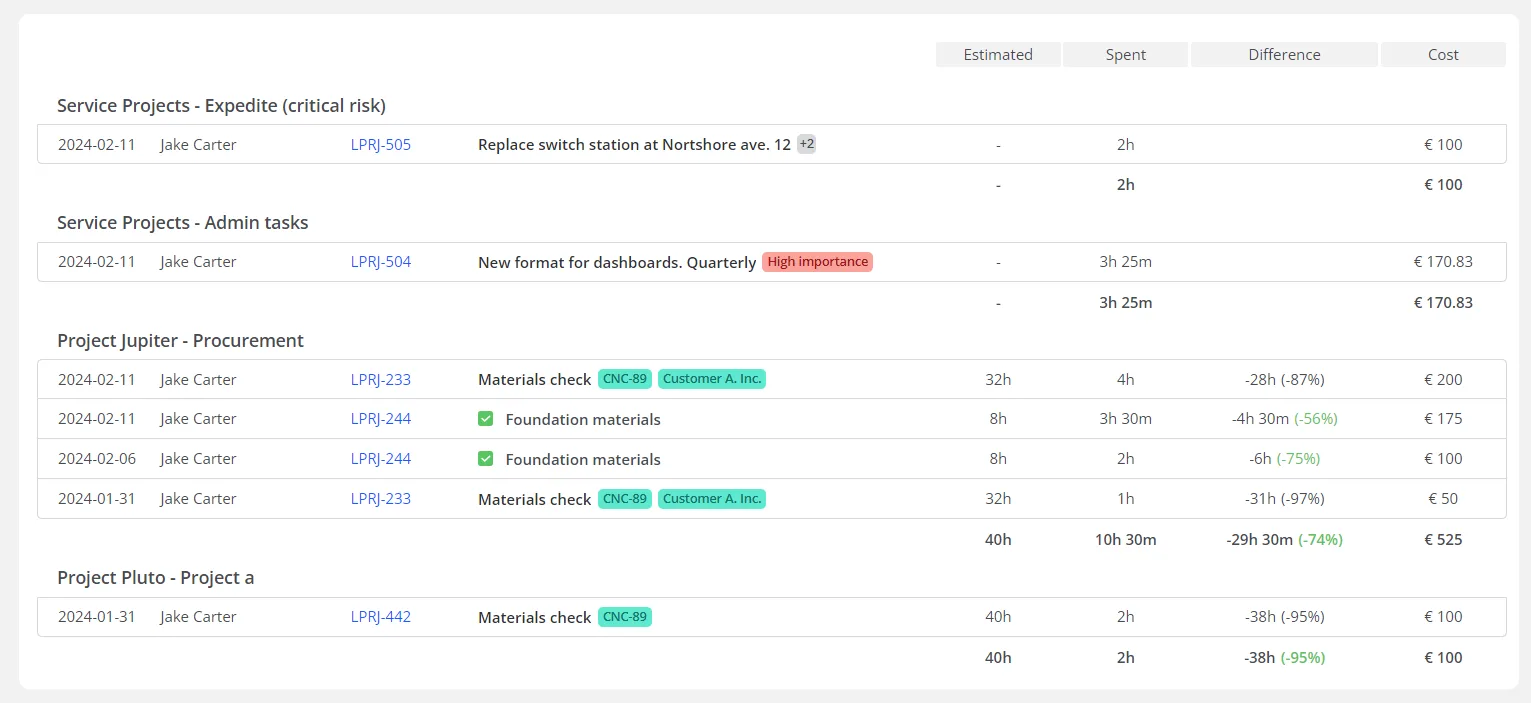
Task: Open LPRJ-244 link dated 2024-02-06
Action: pos(380,459)
